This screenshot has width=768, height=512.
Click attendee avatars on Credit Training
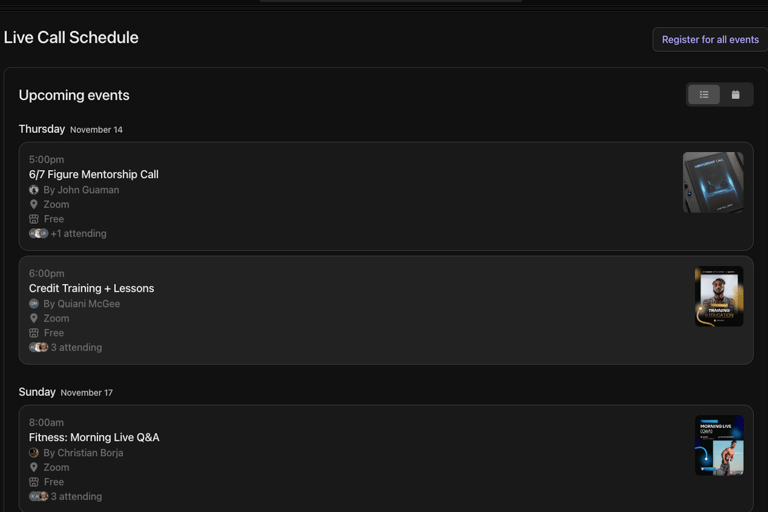coord(38,347)
